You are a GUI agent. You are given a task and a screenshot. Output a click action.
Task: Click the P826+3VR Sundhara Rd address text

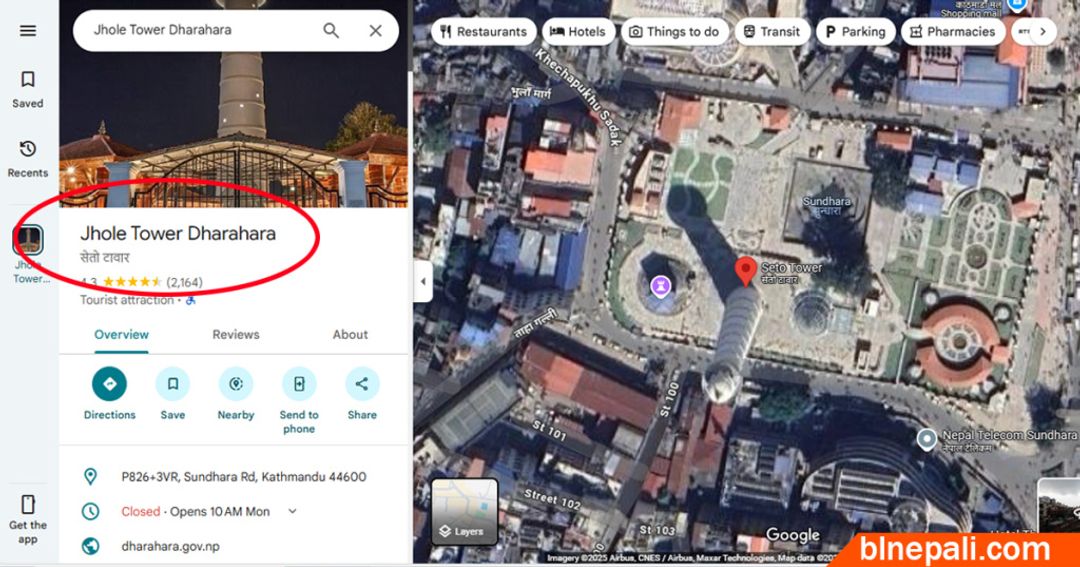(x=244, y=477)
